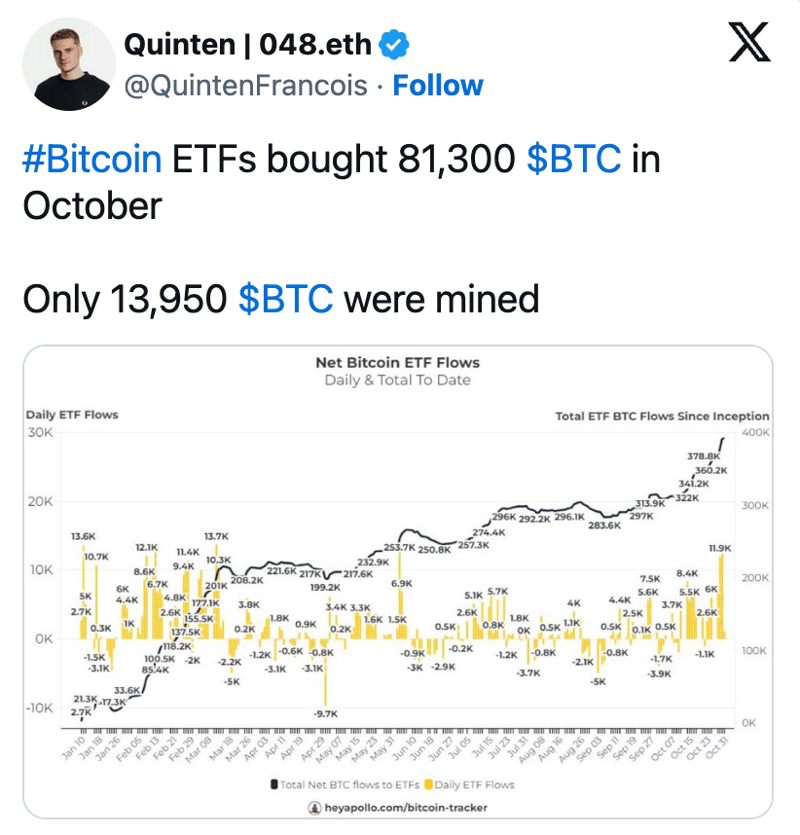Open Quinten's profile avatar photo

(x=69, y=64)
